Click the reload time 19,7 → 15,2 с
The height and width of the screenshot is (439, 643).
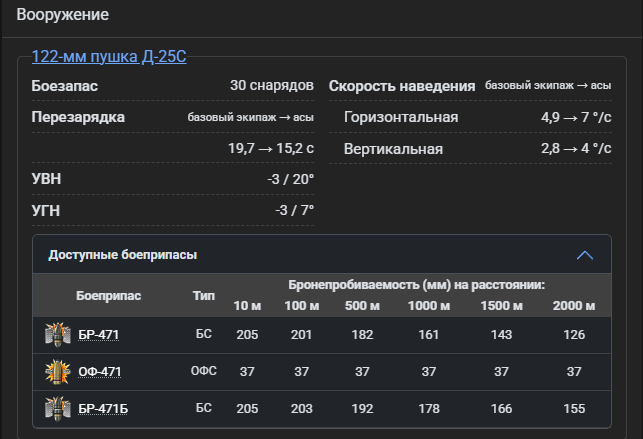(271, 148)
